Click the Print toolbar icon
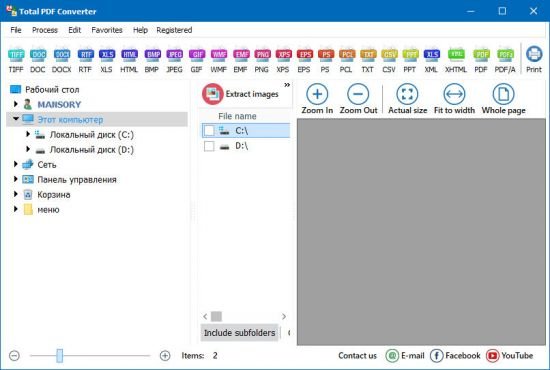The height and width of the screenshot is (370, 550). tap(534, 60)
